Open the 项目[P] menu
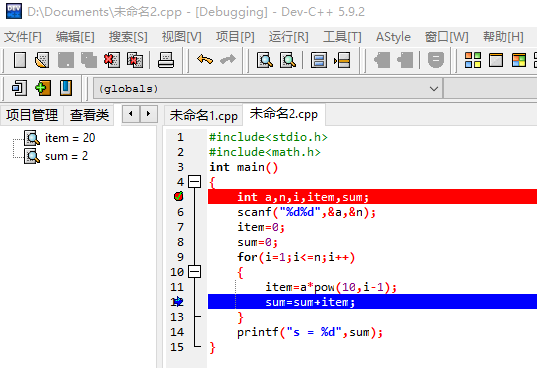The height and width of the screenshot is (368, 537). [x=235, y=37]
